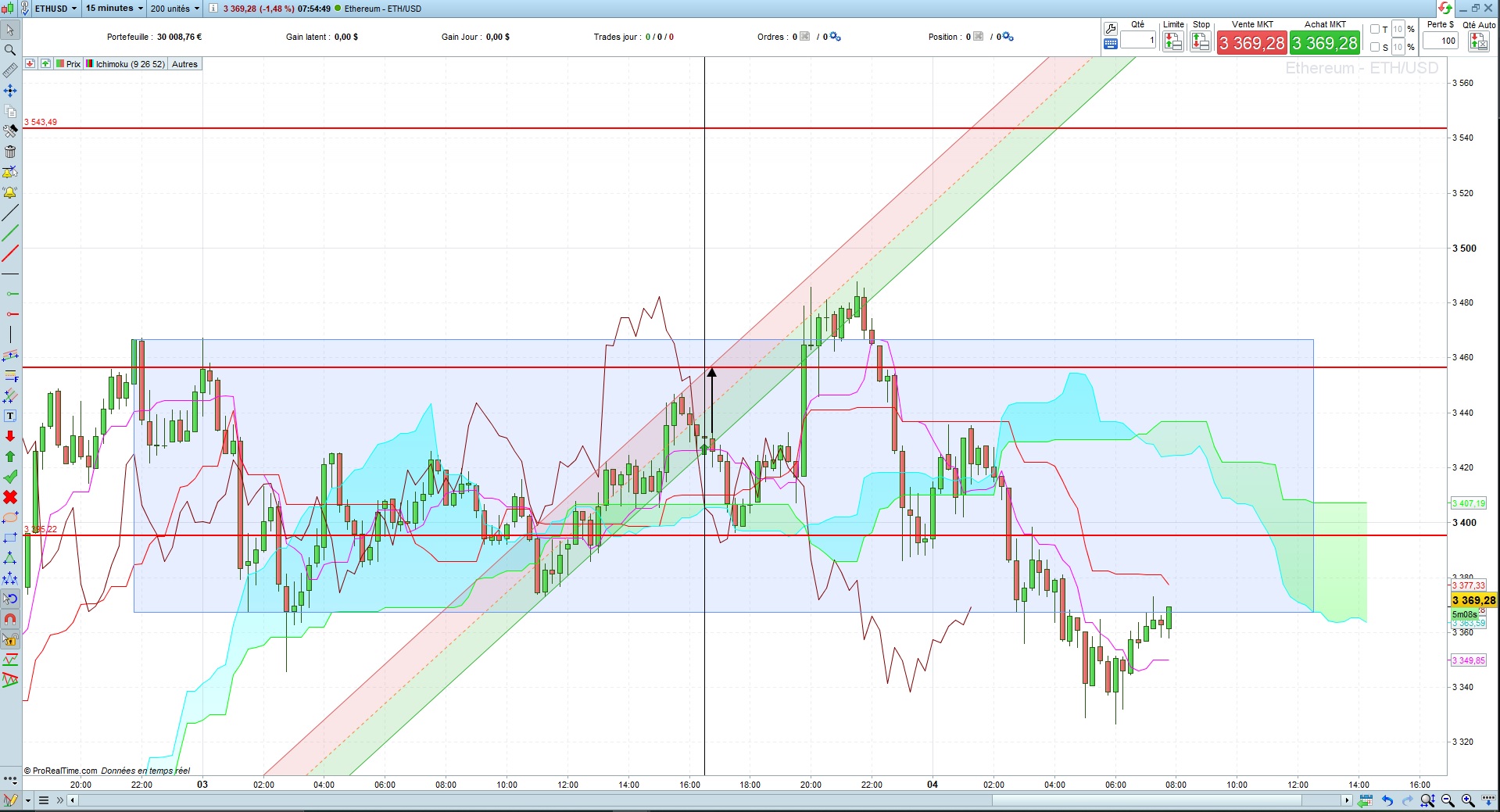Select the magnifying glass zoom tool

click(10, 50)
